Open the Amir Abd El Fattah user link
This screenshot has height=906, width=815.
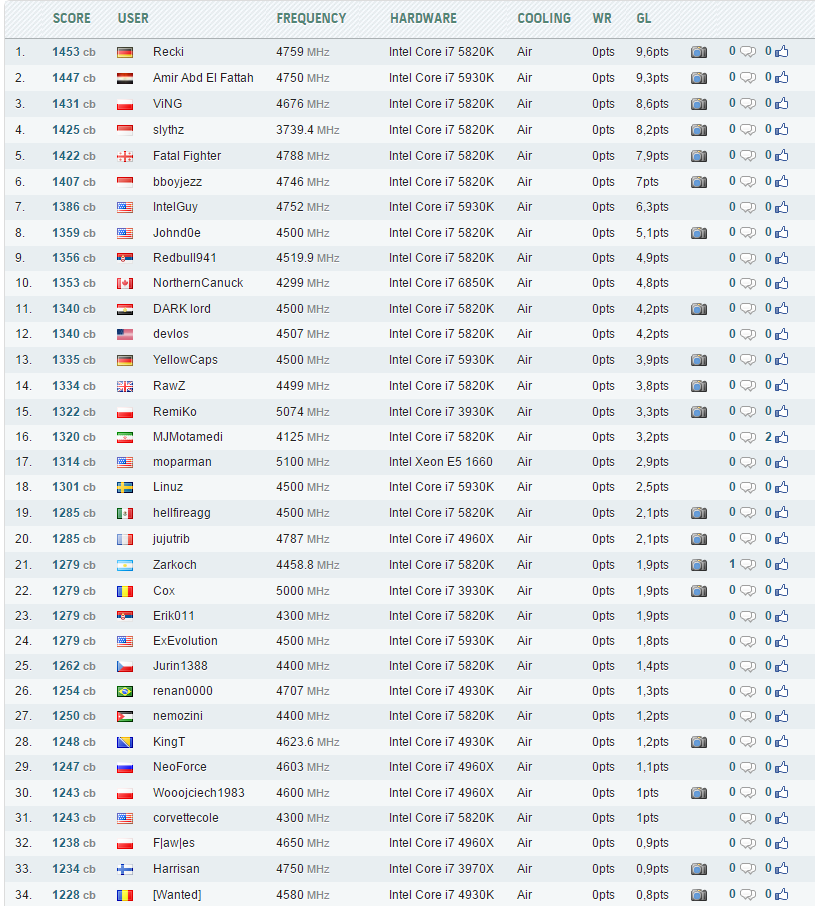coord(203,78)
